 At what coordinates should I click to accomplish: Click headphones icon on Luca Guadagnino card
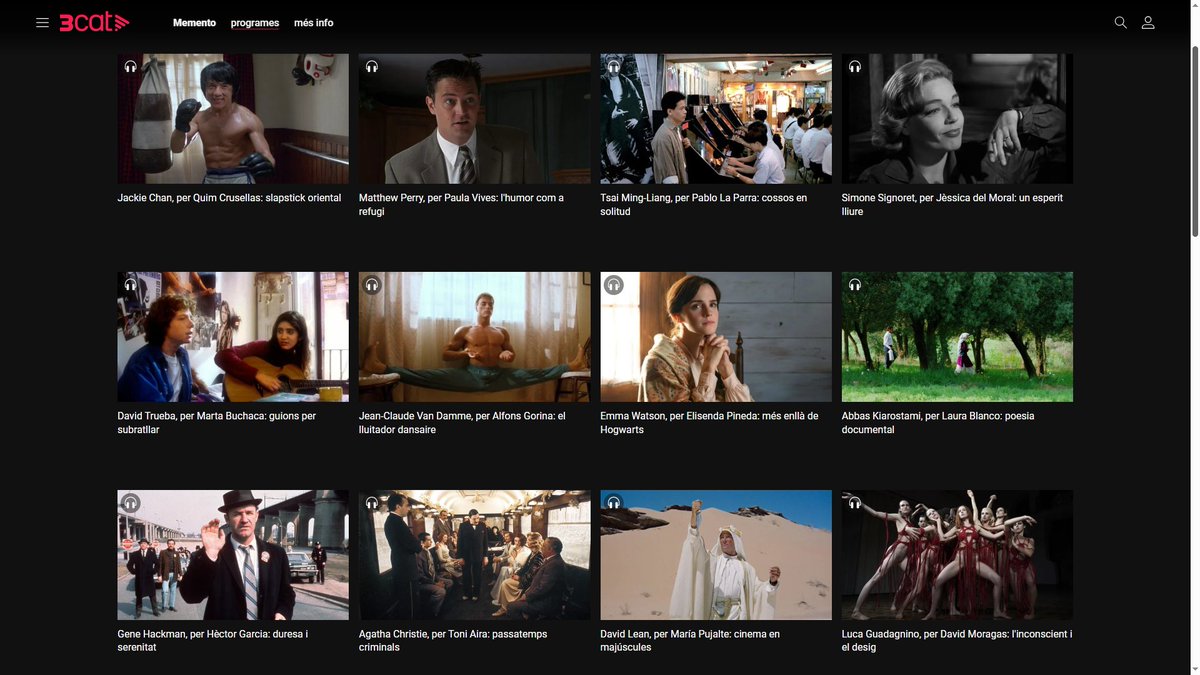coord(855,503)
